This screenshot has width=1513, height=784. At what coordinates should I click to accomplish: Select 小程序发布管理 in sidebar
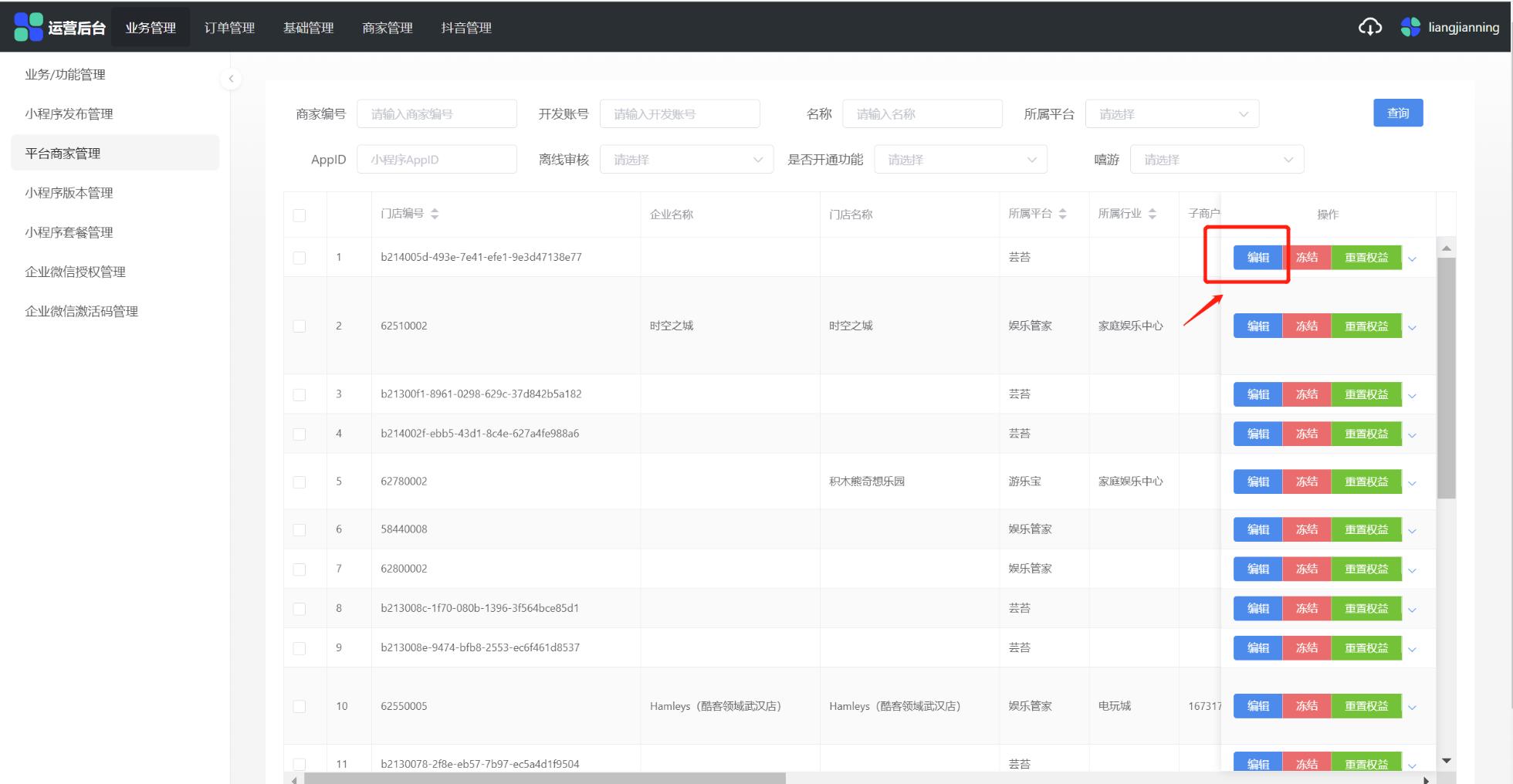point(115,113)
